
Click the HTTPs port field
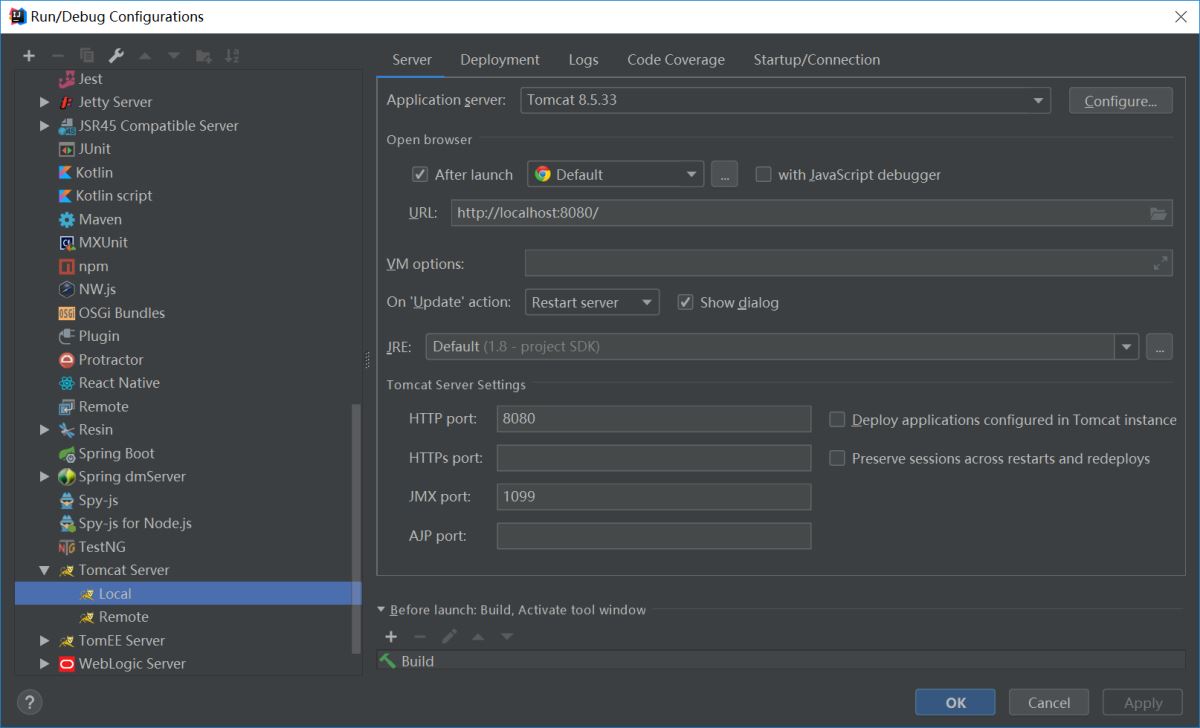pyautogui.click(x=654, y=458)
